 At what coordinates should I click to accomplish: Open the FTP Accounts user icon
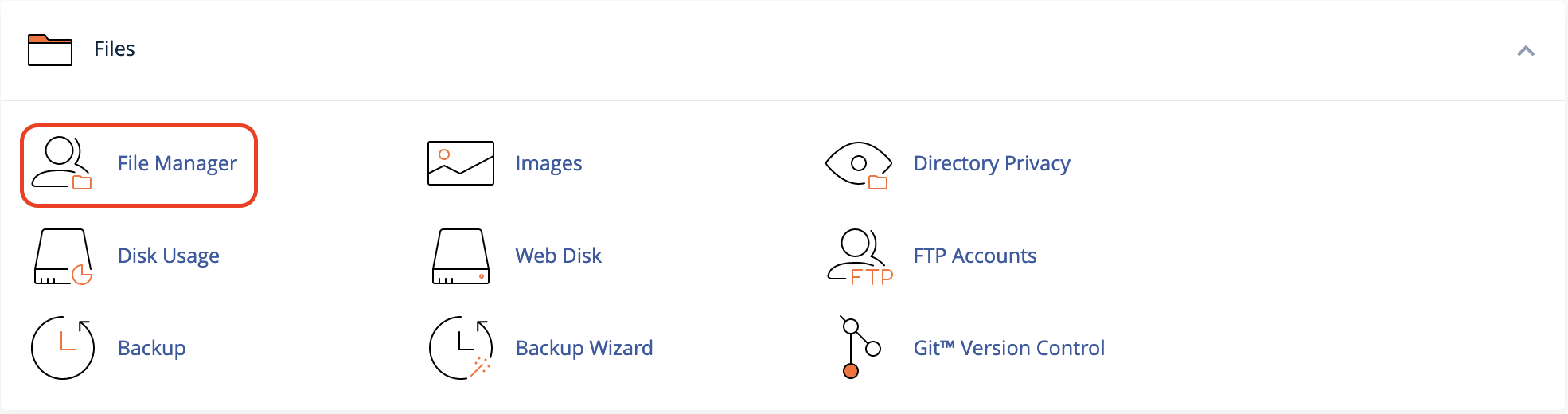860,256
